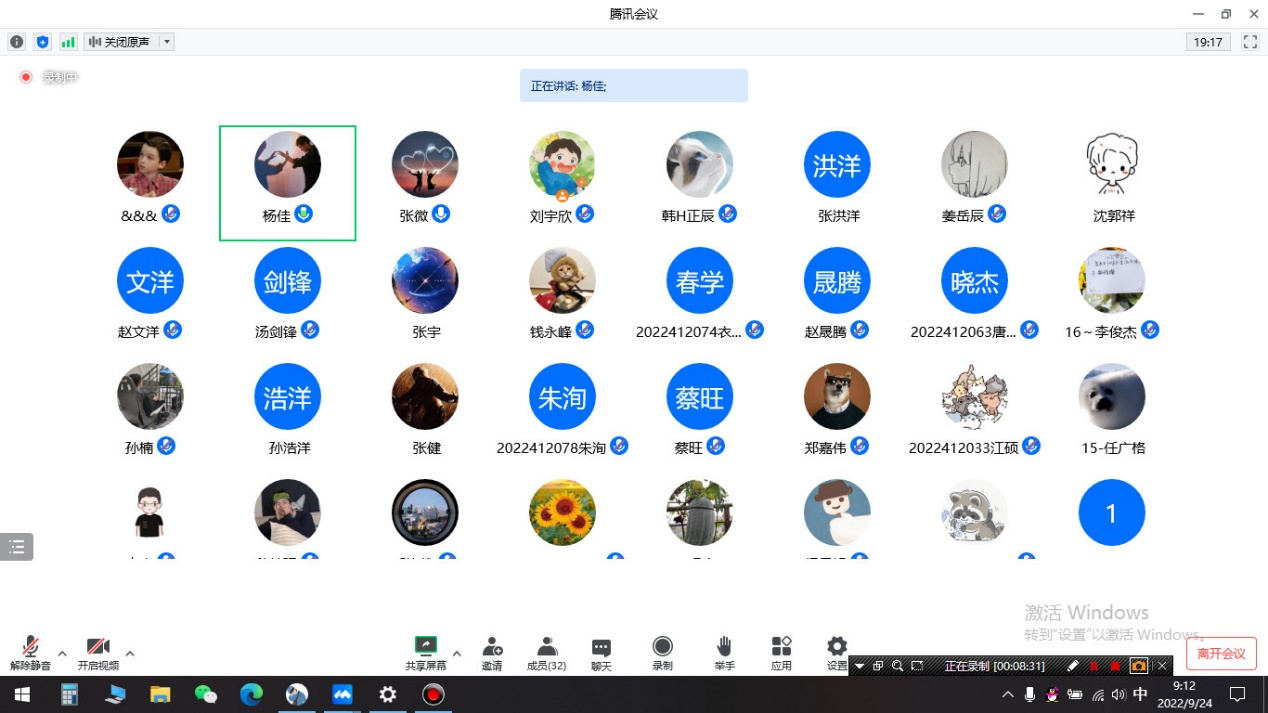Raise hand with the 举手 icon
This screenshot has height=713, width=1268.
(x=724, y=652)
